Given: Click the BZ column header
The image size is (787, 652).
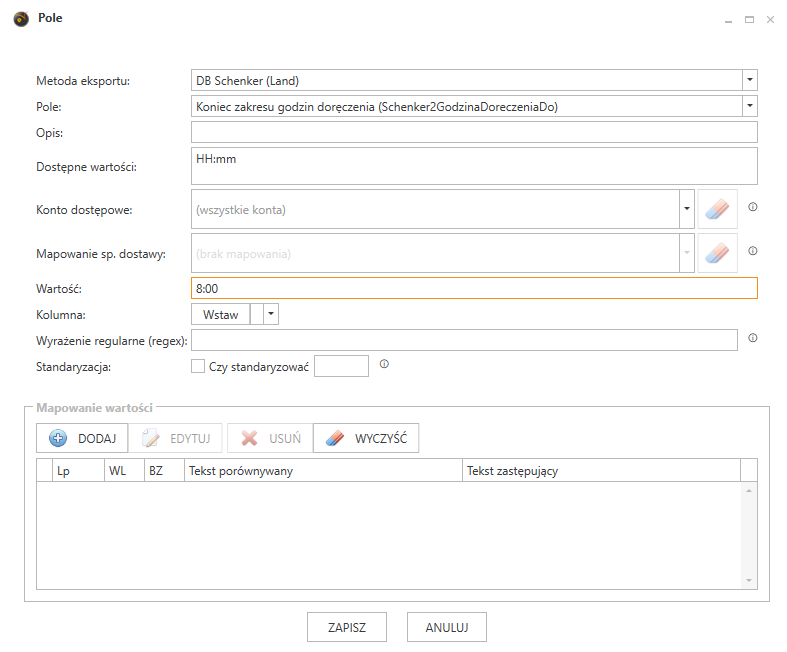Looking at the screenshot, I should click(165, 470).
